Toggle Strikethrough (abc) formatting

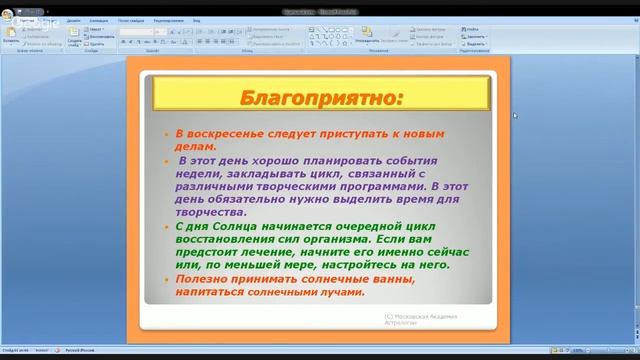point(147,42)
